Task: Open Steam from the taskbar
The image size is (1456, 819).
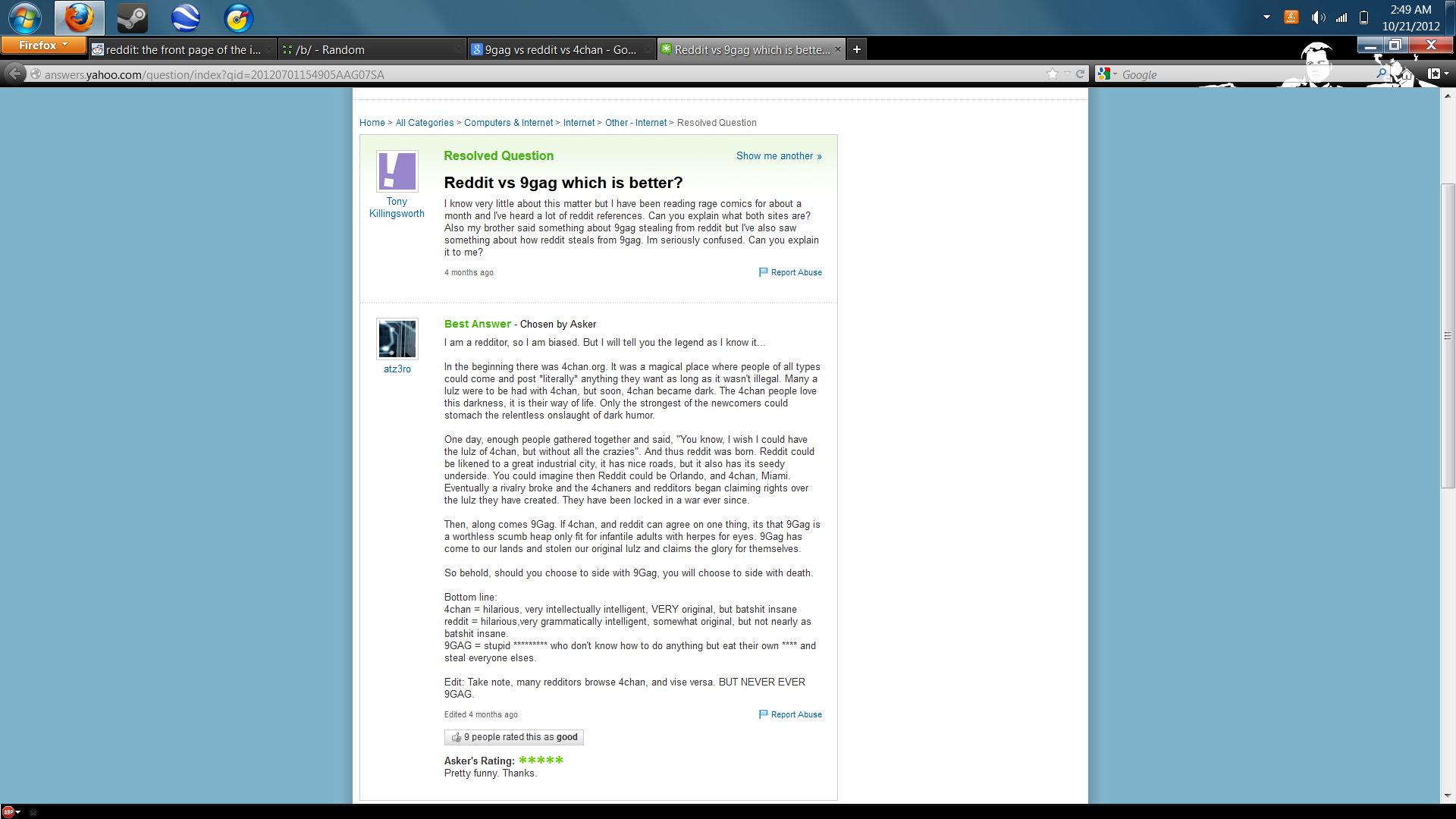Action: [132, 17]
